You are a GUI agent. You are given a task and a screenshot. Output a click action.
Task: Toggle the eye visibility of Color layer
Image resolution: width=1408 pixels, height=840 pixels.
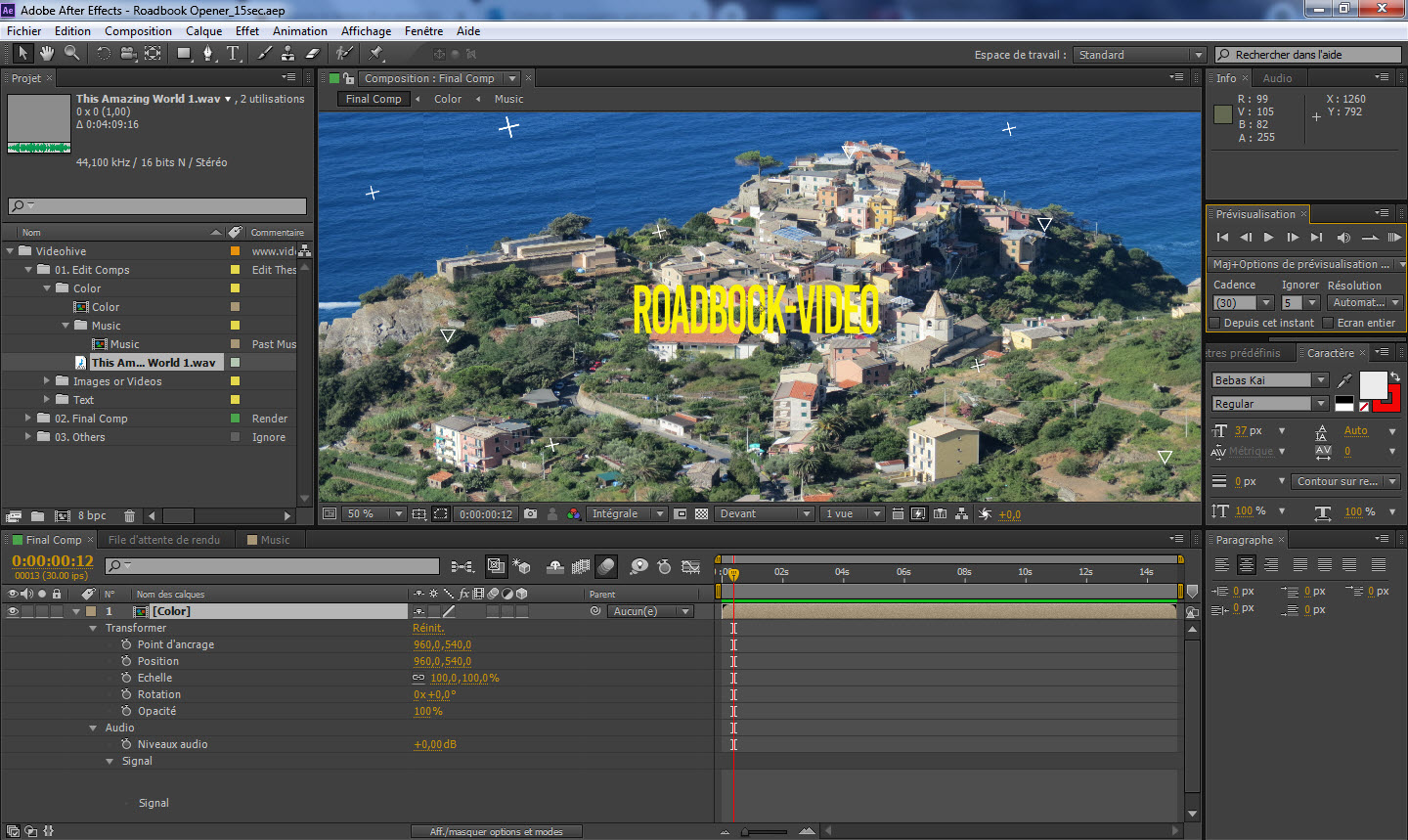click(13, 611)
